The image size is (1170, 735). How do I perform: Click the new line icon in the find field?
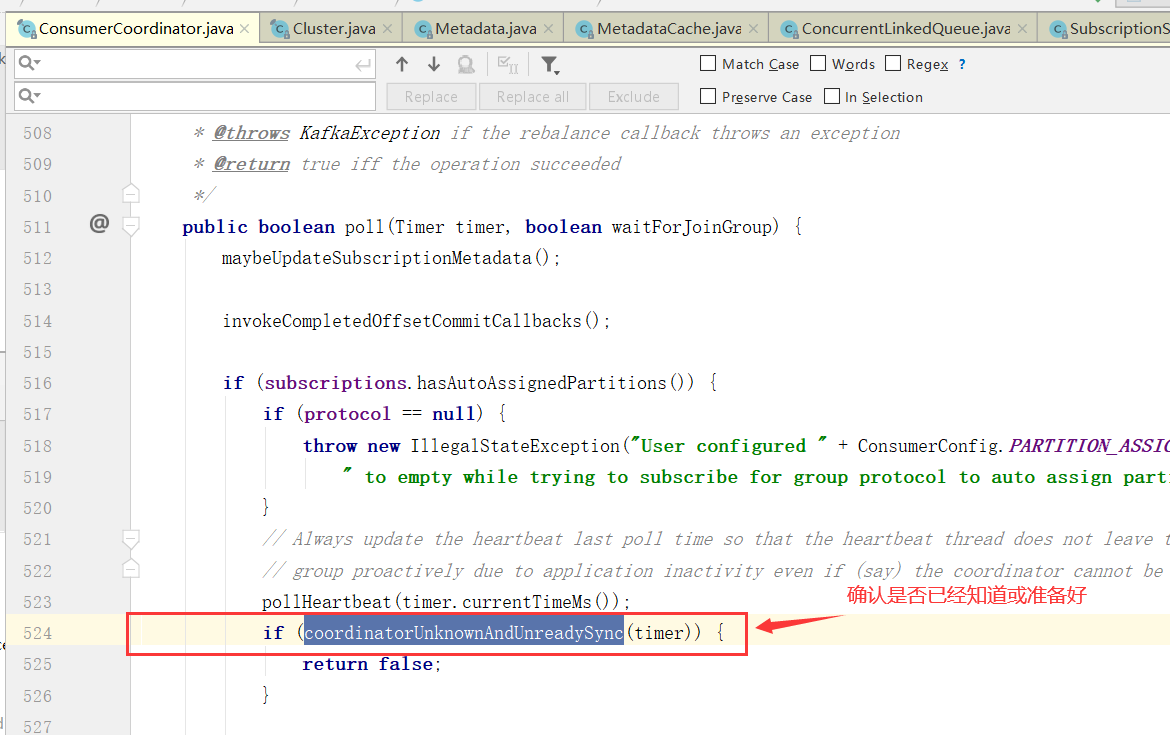coord(363,65)
